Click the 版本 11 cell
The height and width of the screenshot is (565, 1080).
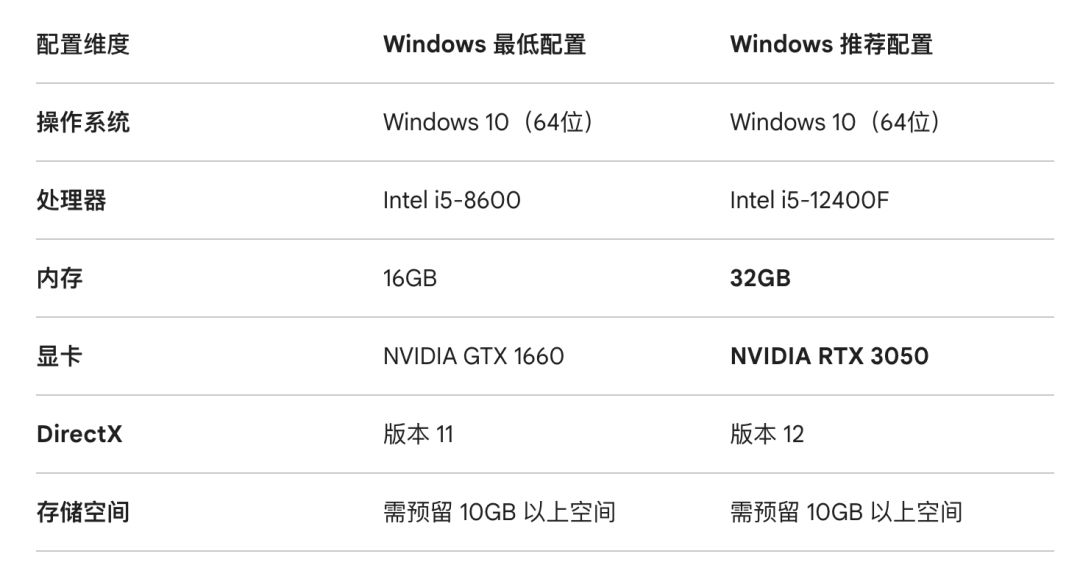tap(418, 434)
